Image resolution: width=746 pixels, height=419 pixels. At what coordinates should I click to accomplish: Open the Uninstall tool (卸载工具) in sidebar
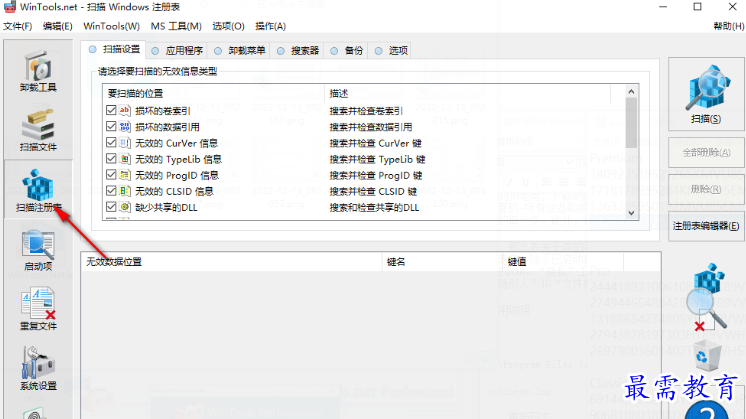click(38, 70)
